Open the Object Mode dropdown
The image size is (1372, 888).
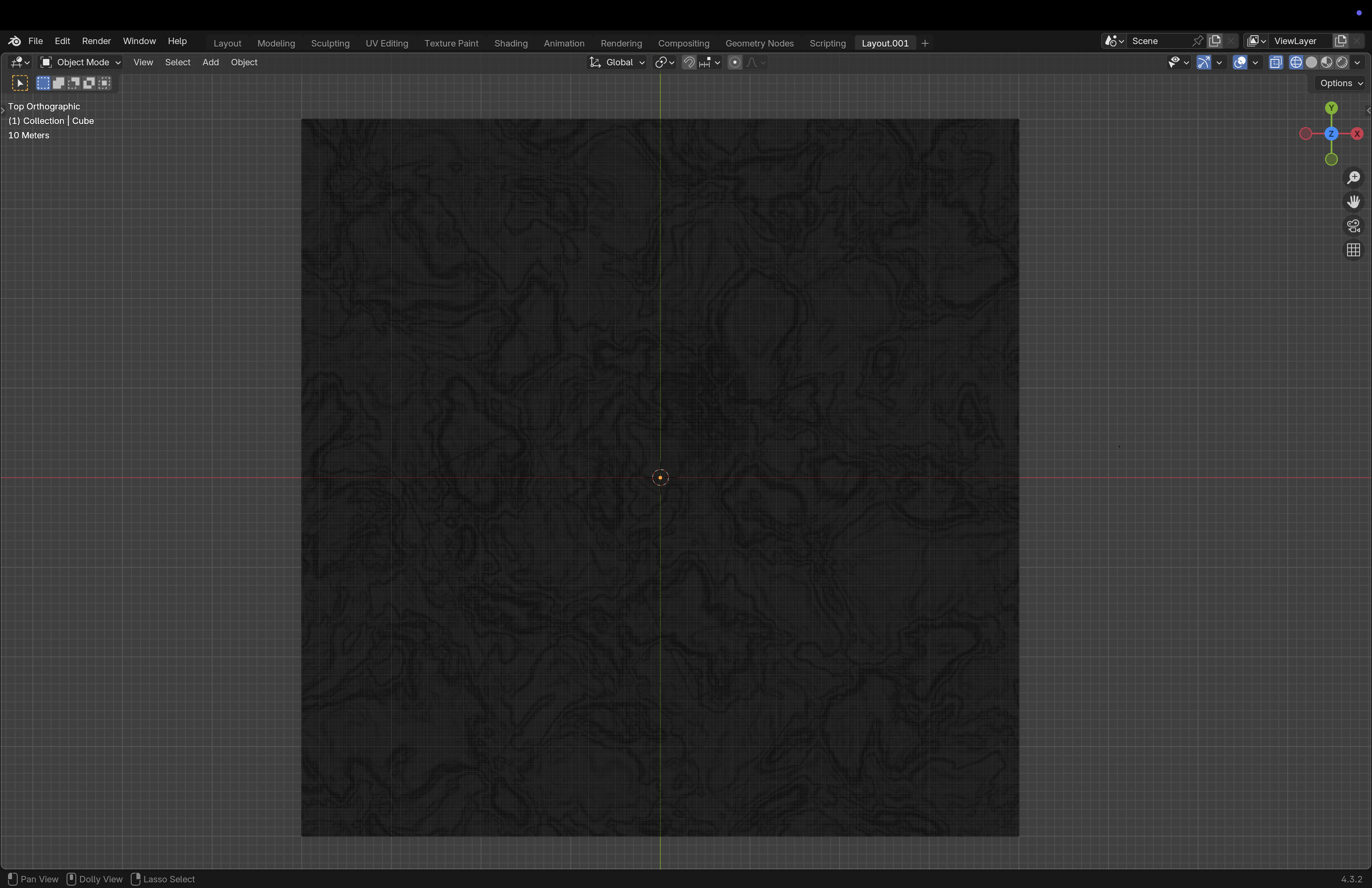[x=81, y=62]
